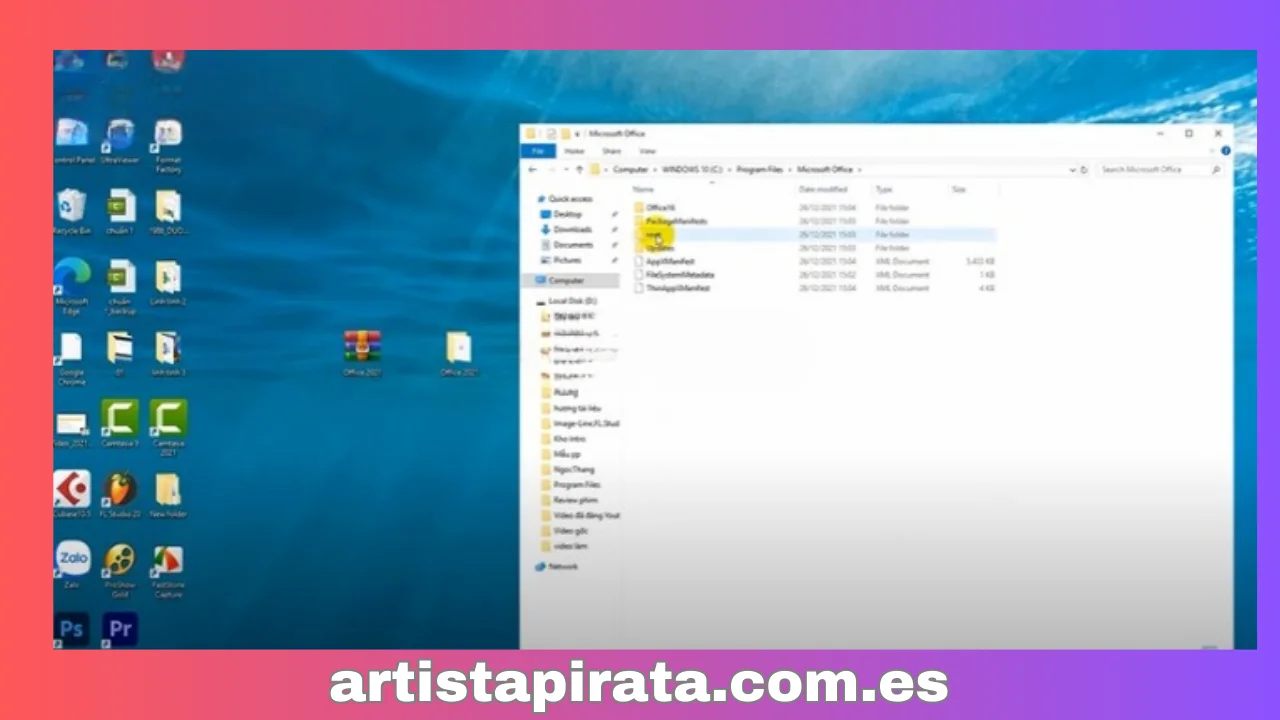Select the root folder row
Image resolution: width=1280 pixels, height=720 pixels.
tap(814, 234)
